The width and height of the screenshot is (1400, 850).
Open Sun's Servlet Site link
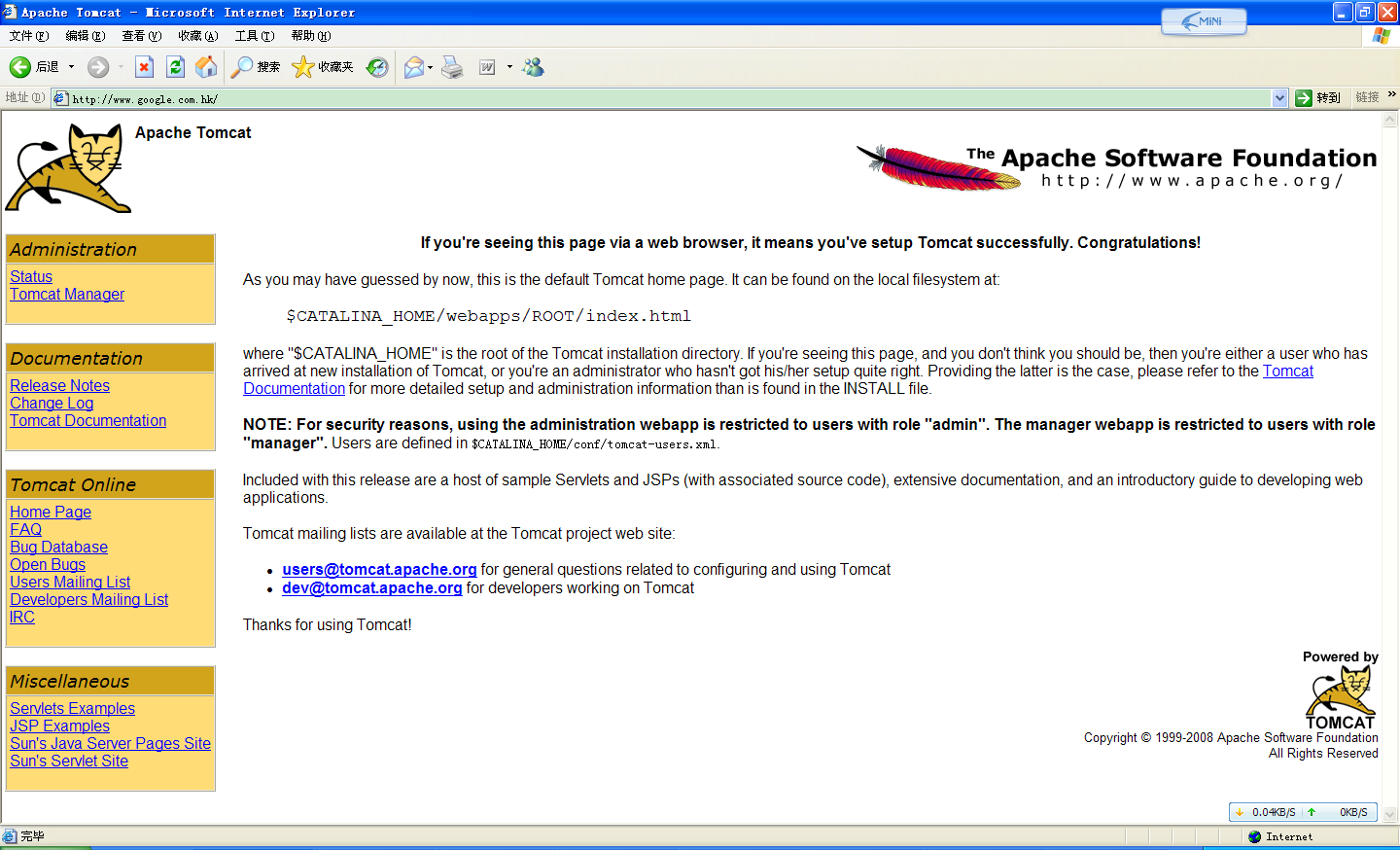[69, 761]
